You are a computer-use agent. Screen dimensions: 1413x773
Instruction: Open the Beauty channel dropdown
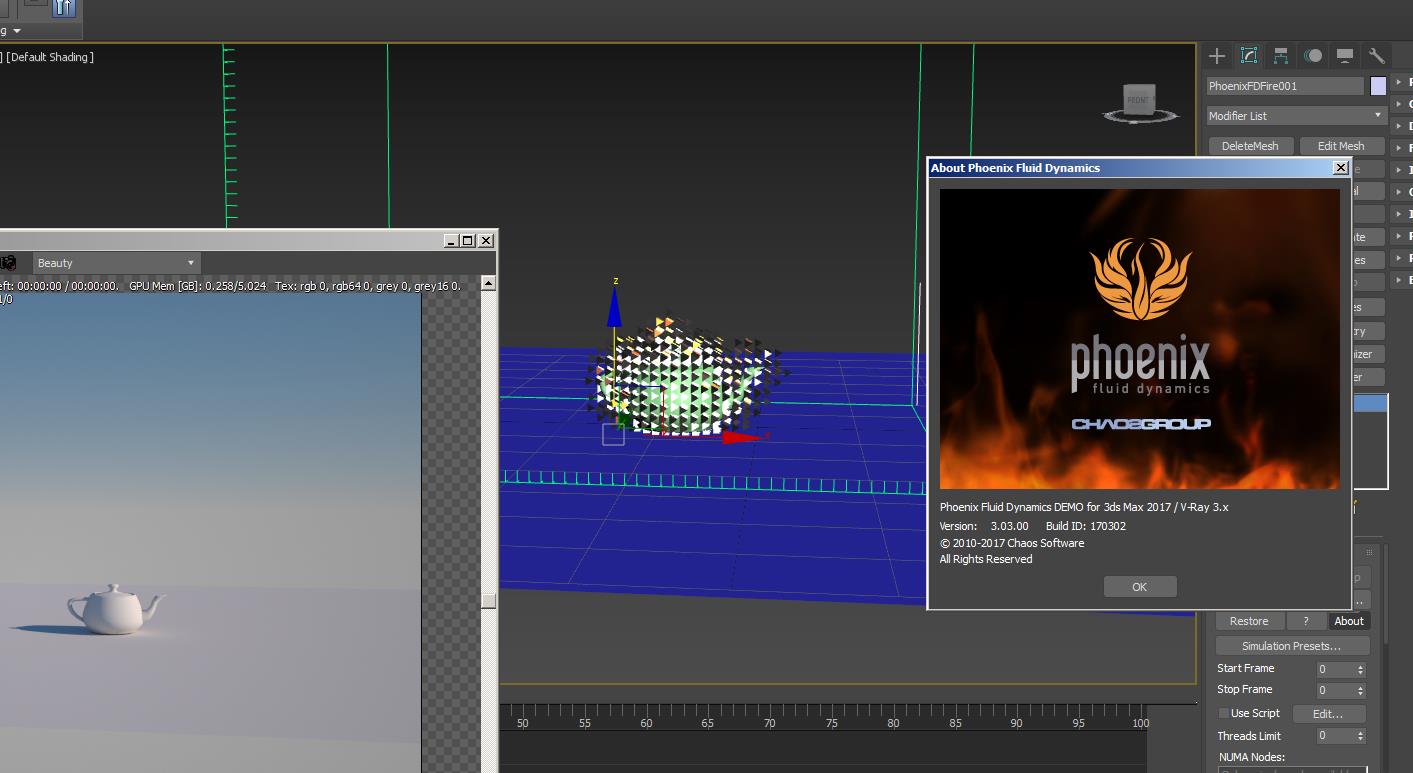click(x=116, y=263)
